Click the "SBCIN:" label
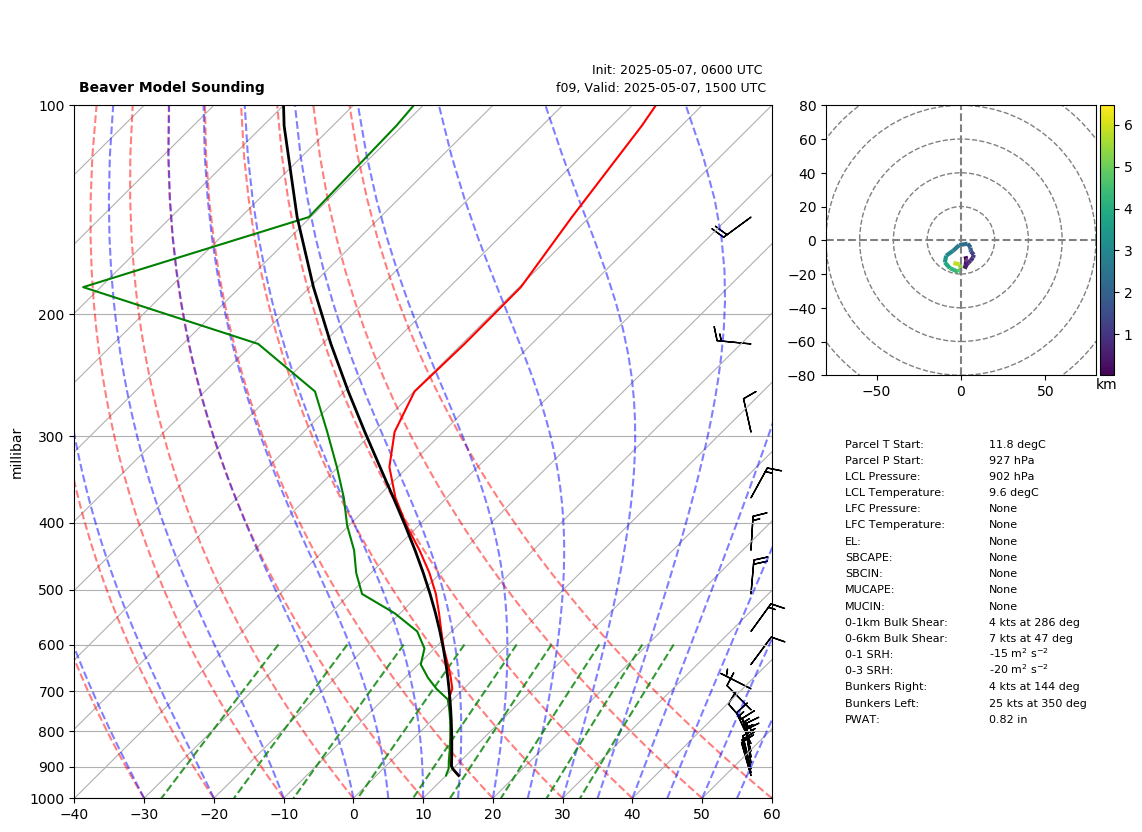This screenshot has width=1142, height=832. [x=864, y=573]
